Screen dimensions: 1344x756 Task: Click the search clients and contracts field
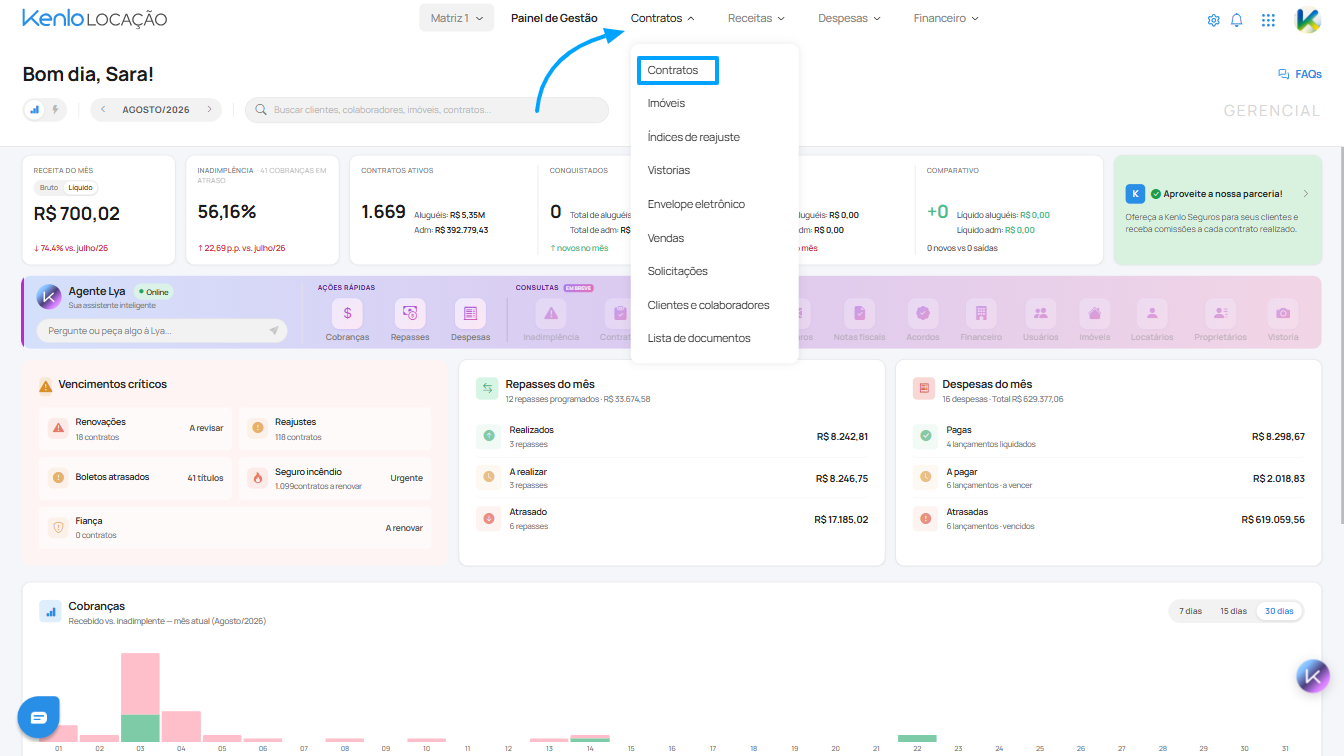(x=427, y=110)
